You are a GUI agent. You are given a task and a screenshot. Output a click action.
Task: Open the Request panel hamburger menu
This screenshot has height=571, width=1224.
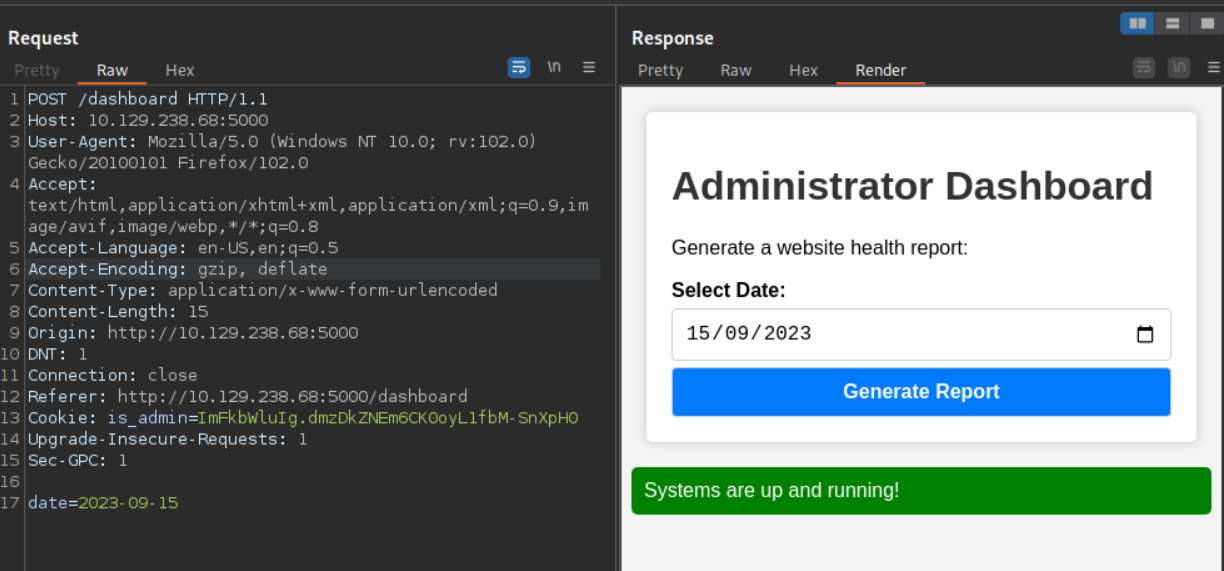pyautogui.click(x=589, y=67)
